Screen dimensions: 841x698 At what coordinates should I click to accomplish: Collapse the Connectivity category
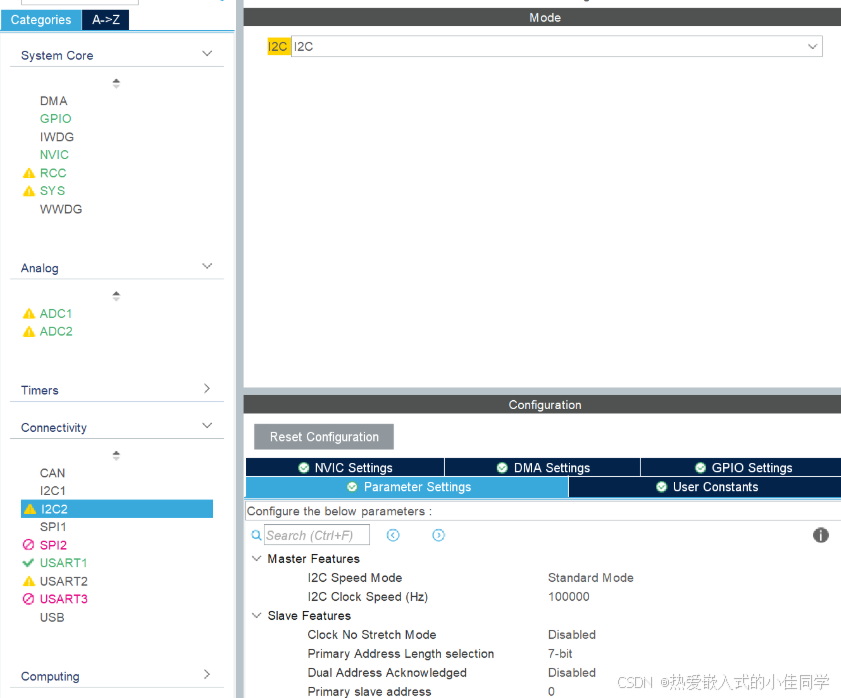(207, 425)
